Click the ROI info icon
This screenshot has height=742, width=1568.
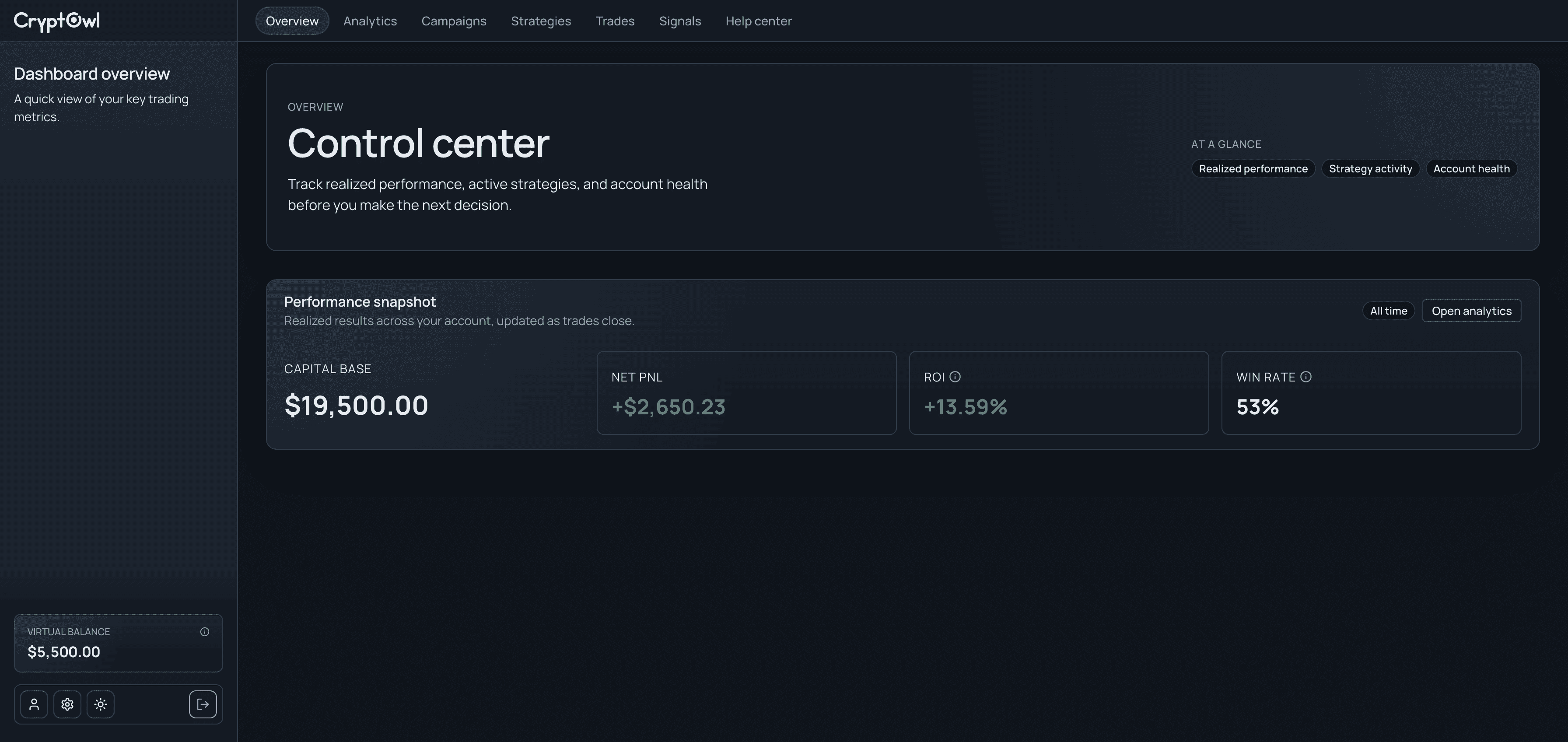coord(955,377)
